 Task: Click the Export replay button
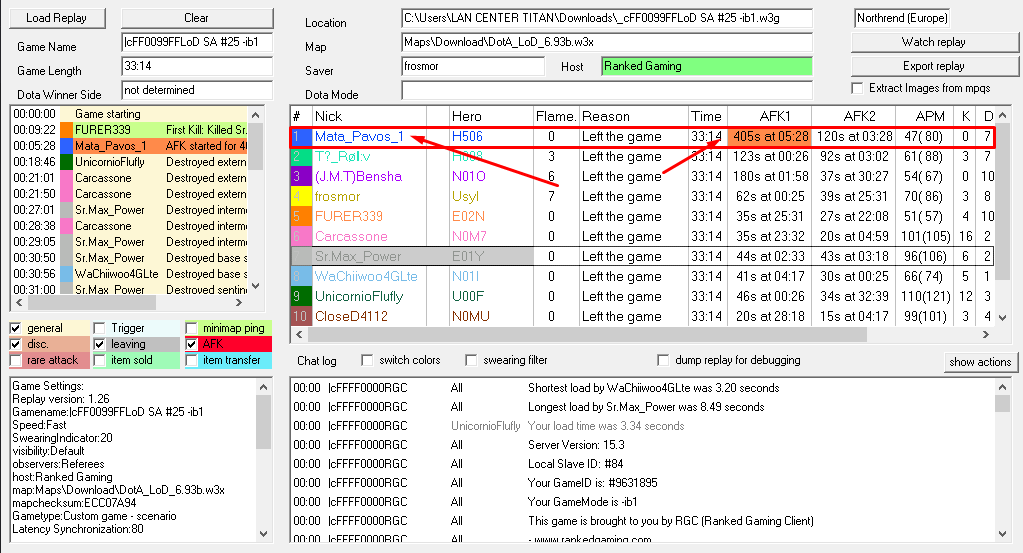pos(934,66)
